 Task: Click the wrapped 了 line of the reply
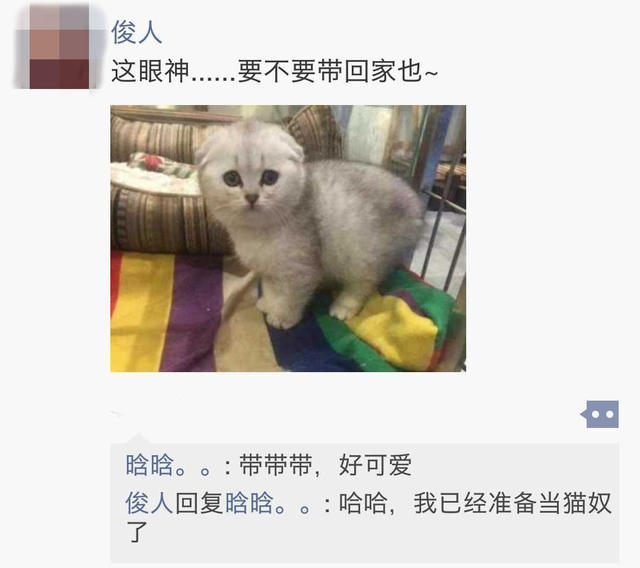[x=137, y=532]
